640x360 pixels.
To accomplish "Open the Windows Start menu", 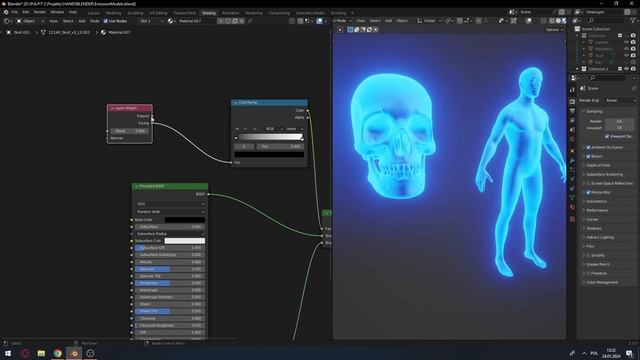I will coord(8,353).
